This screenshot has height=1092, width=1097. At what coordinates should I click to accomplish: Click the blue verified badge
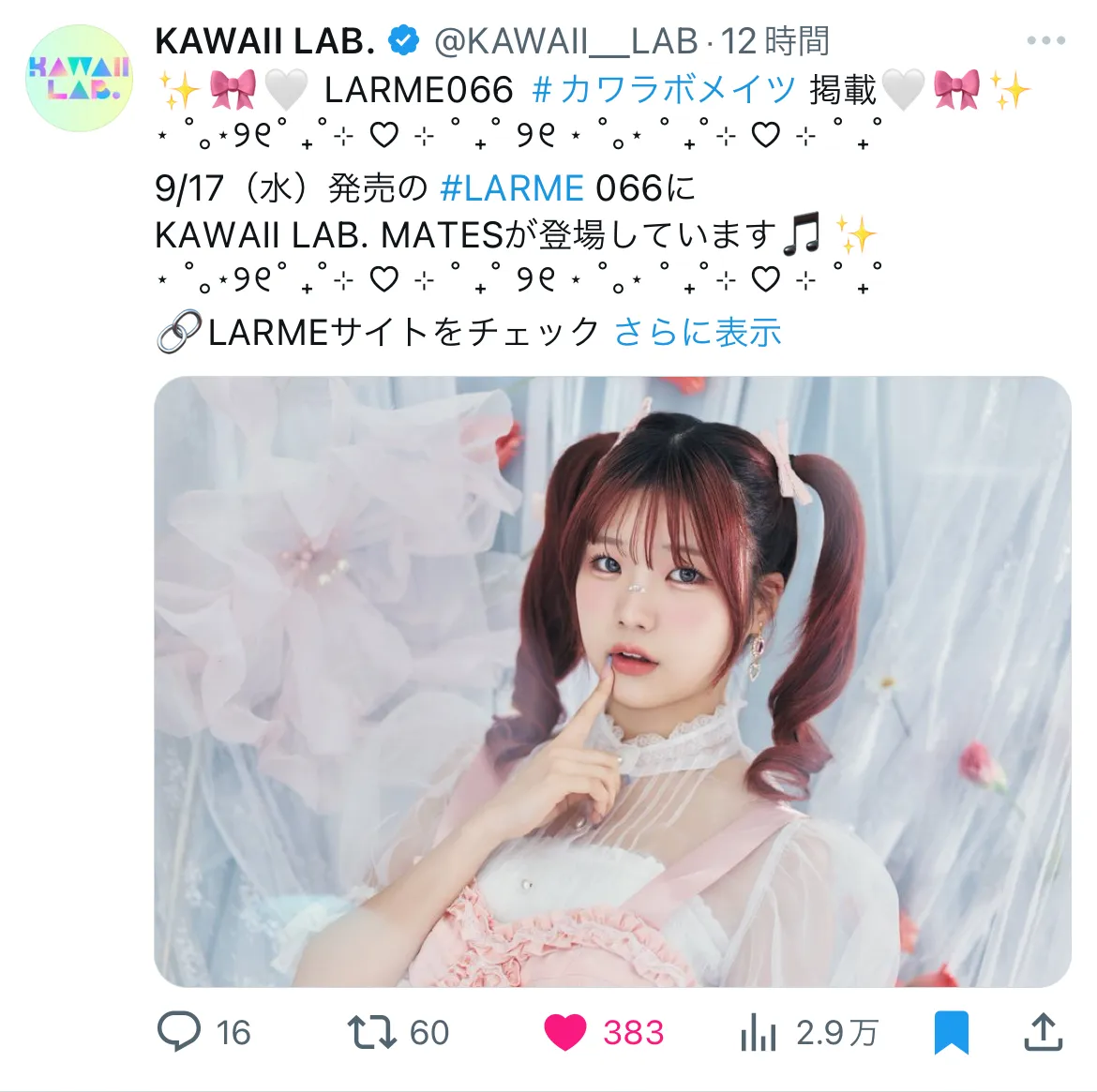pyautogui.click(x=404, y=40)
